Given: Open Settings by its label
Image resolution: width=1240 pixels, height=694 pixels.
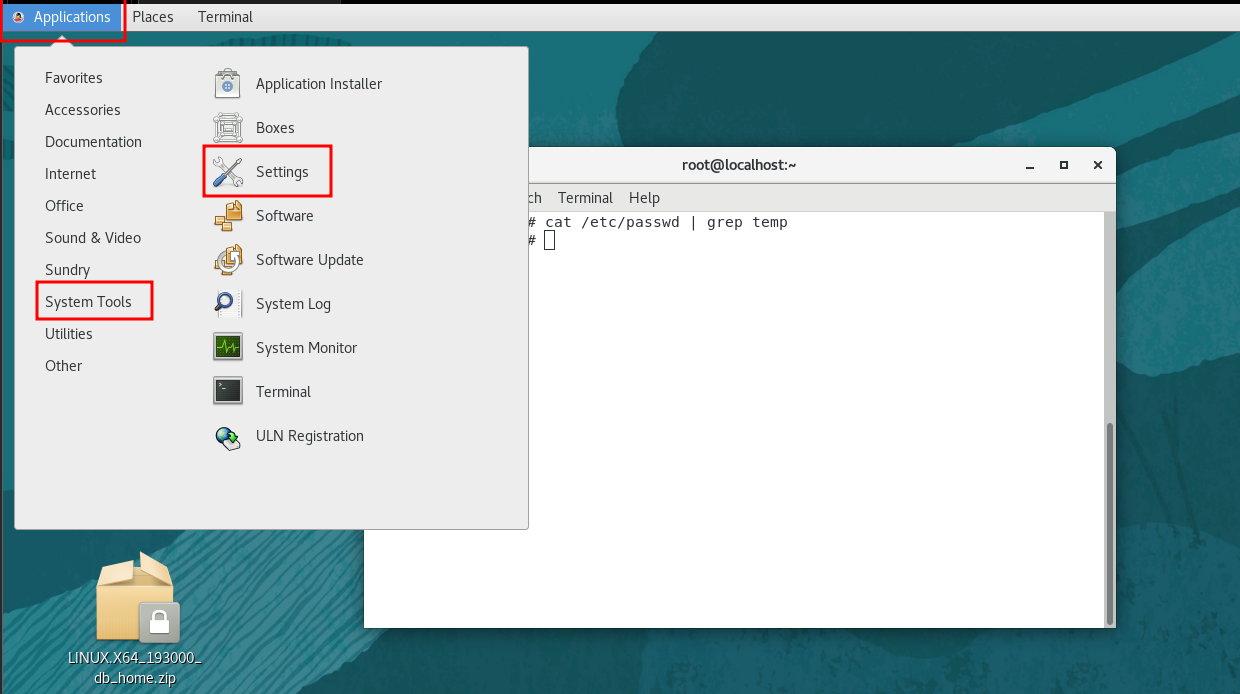Looking at the screenshot, I should point(282,172).
